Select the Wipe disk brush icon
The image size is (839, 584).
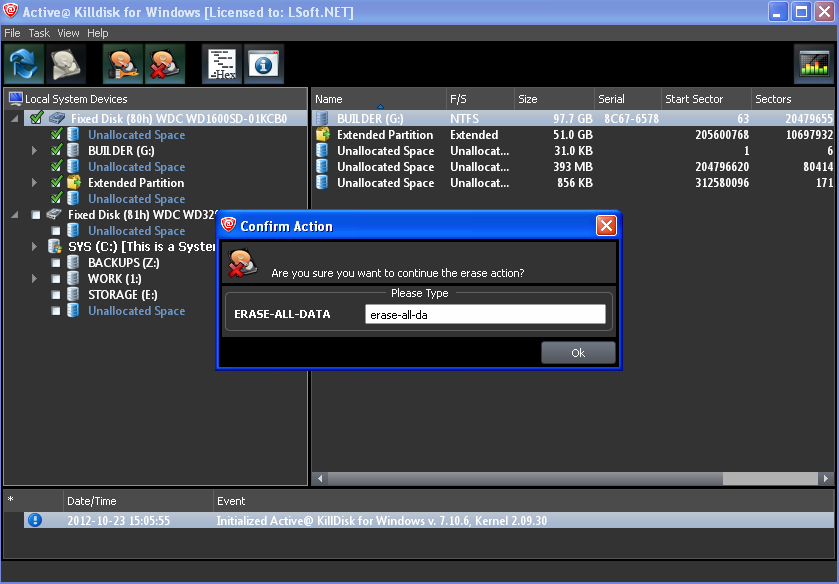coord(122,64)
